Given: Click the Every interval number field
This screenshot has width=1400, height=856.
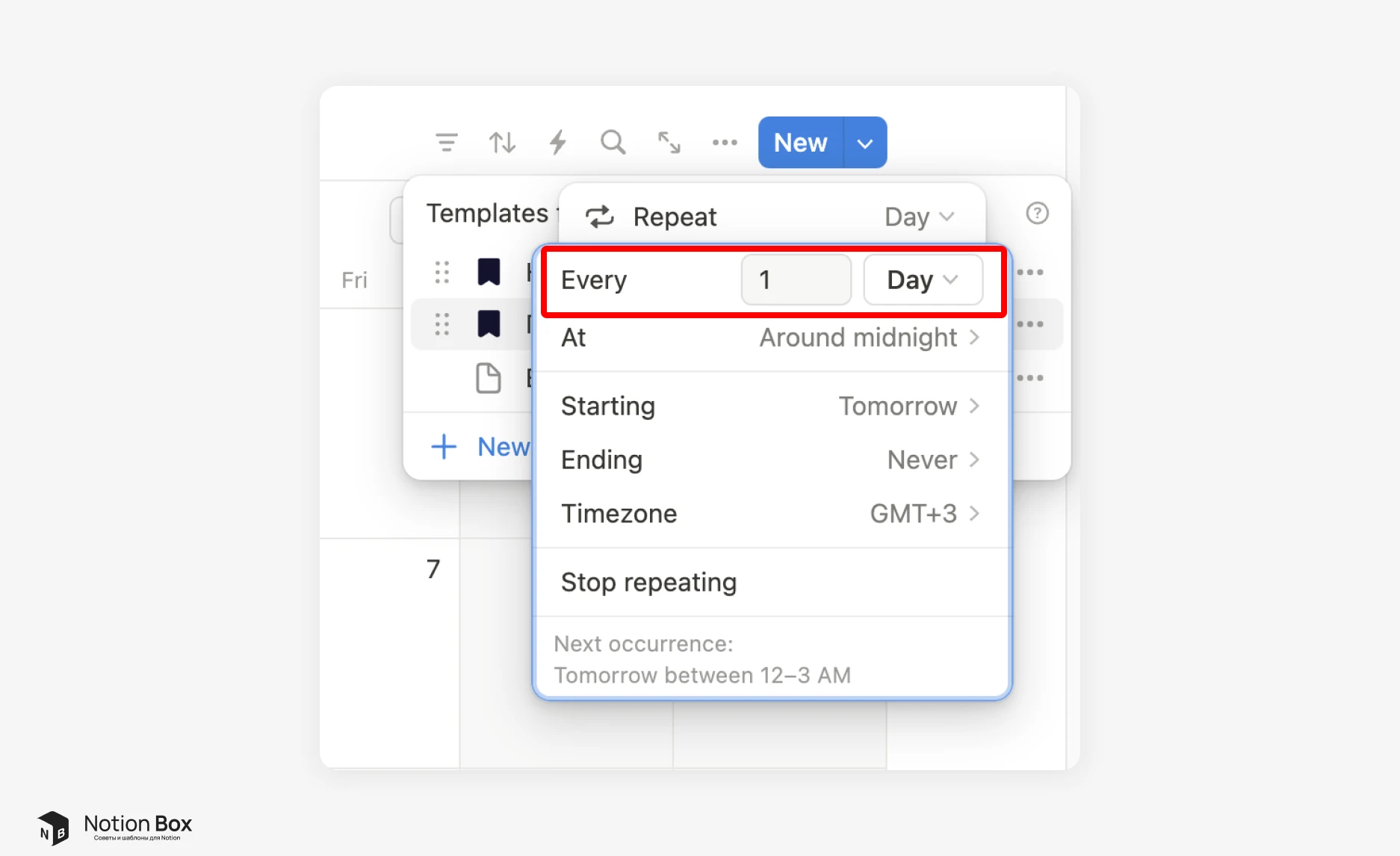Looking at the screenshot, I should point(796,280).
